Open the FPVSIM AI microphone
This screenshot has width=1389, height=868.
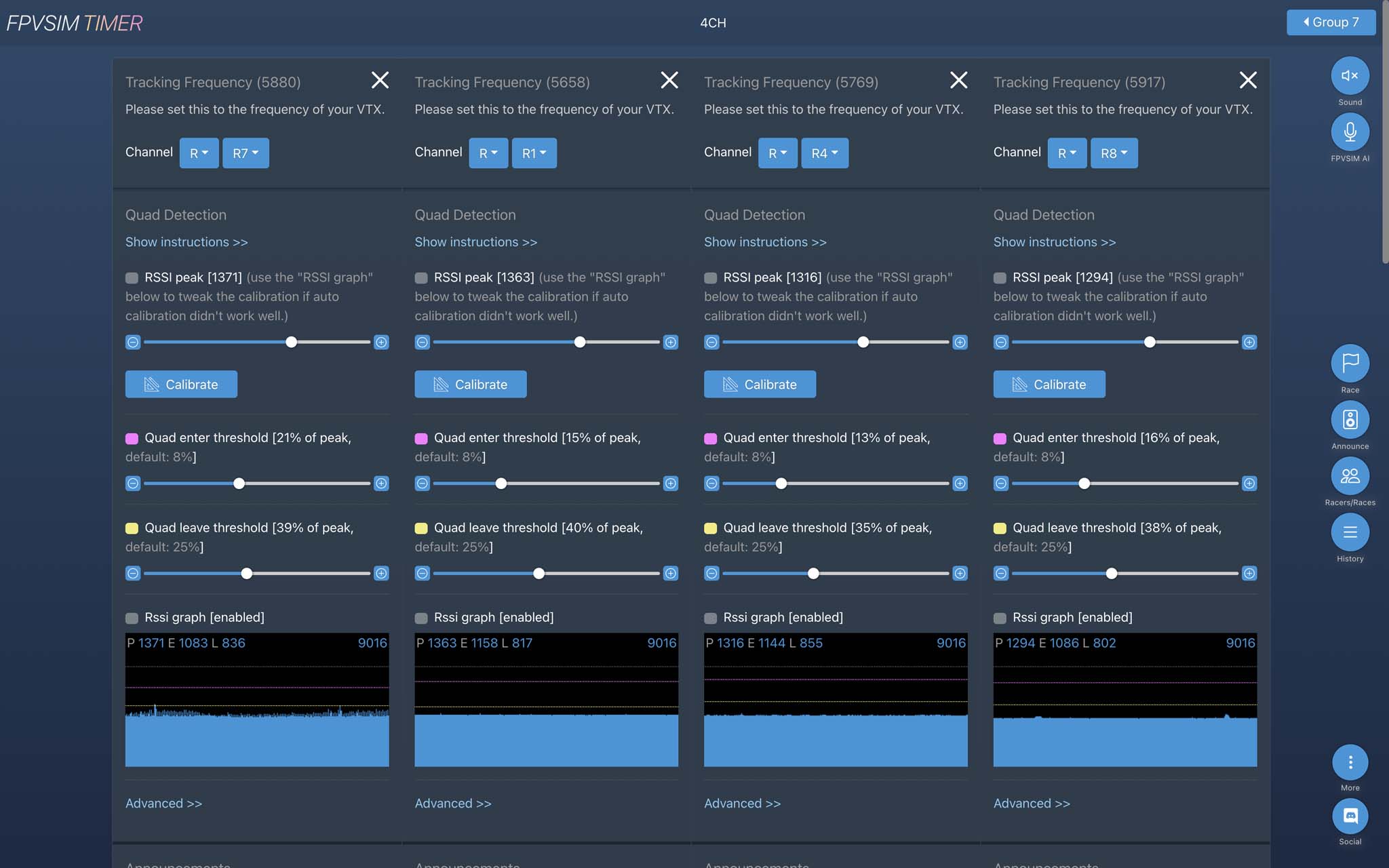click(x=1350, y=132)
